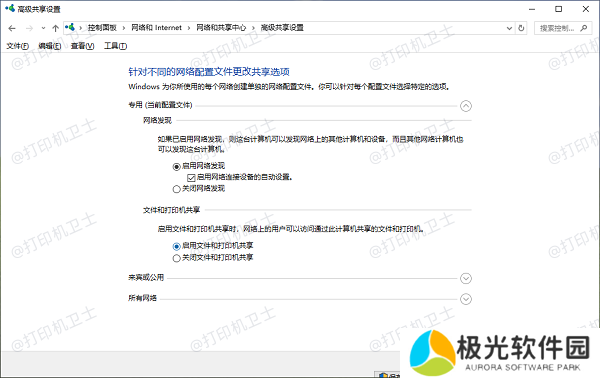Viewport: 600px width, 378px height.
Task: Click the 专用 (当前配置文件) label text
Action: pos(160,105)
